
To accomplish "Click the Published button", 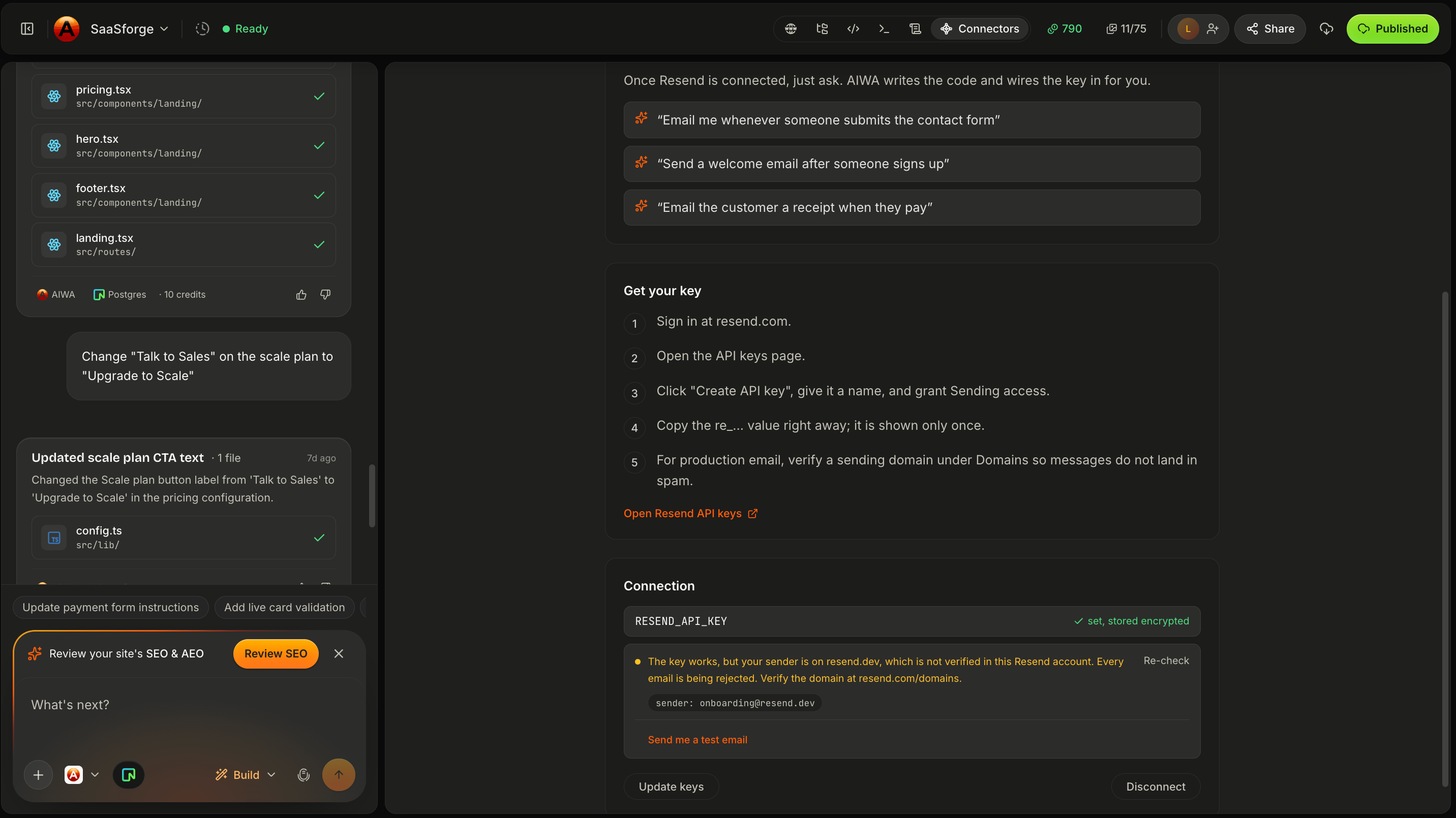I will click(x=1392, y=29).
